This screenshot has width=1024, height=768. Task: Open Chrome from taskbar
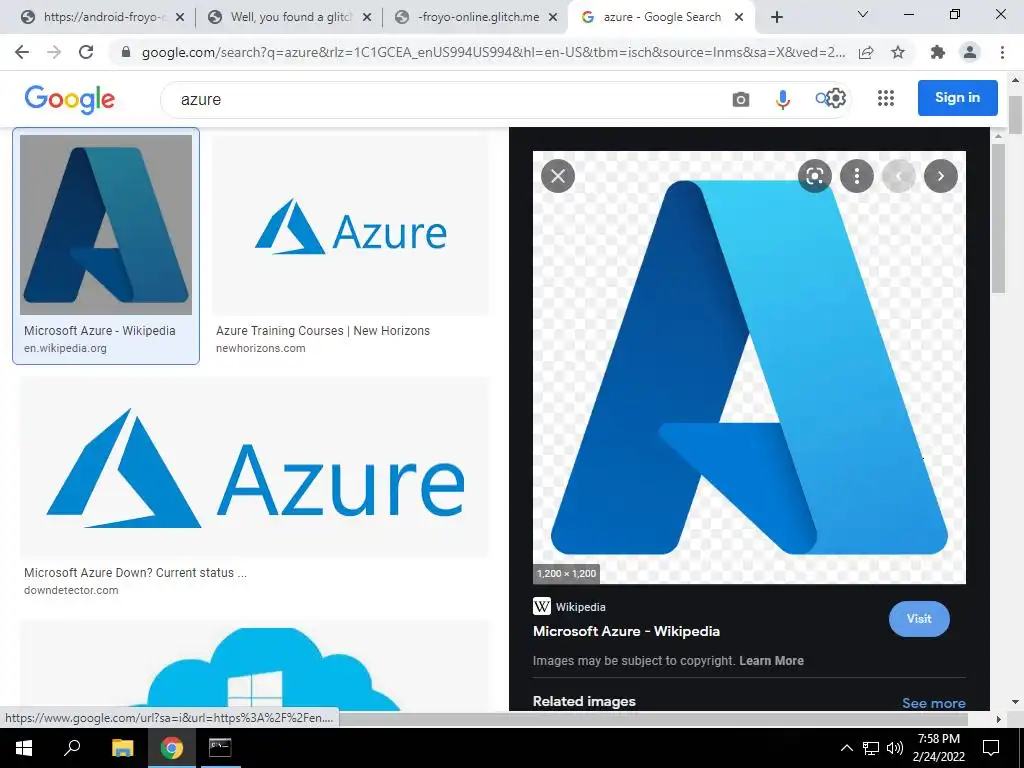coord(172,748)
